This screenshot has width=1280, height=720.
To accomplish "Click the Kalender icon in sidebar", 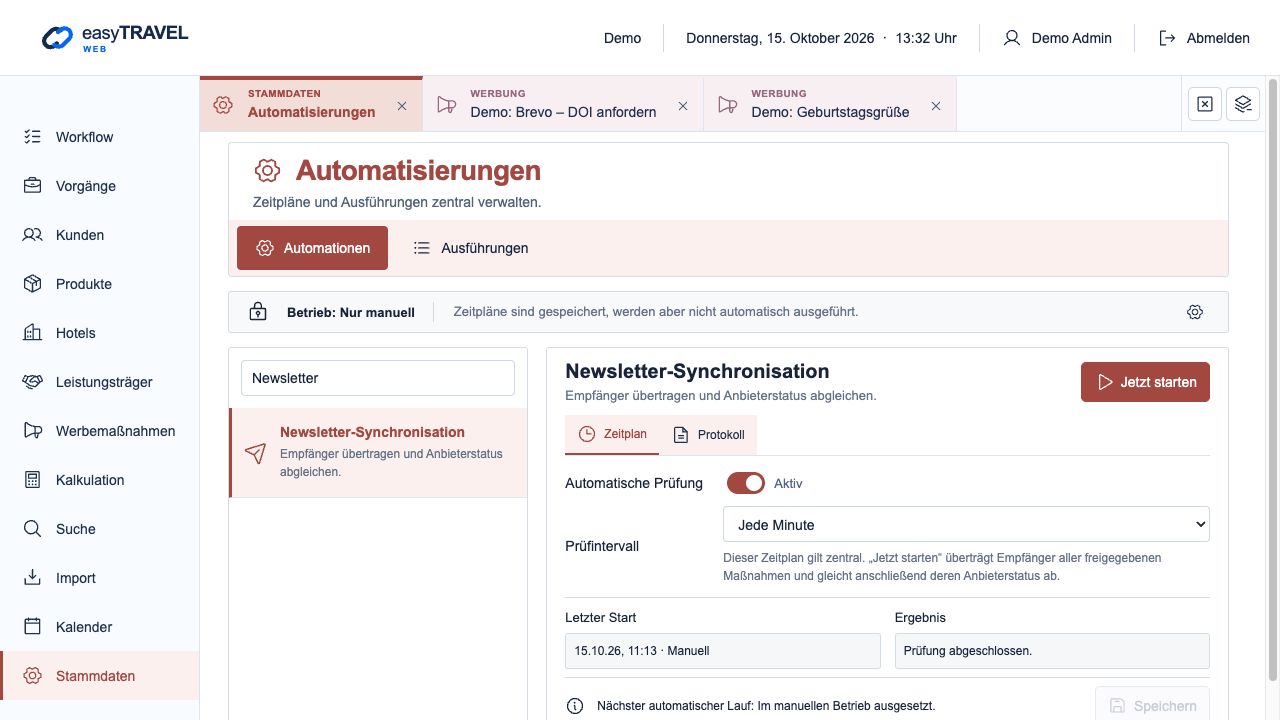I will (33, 627).
